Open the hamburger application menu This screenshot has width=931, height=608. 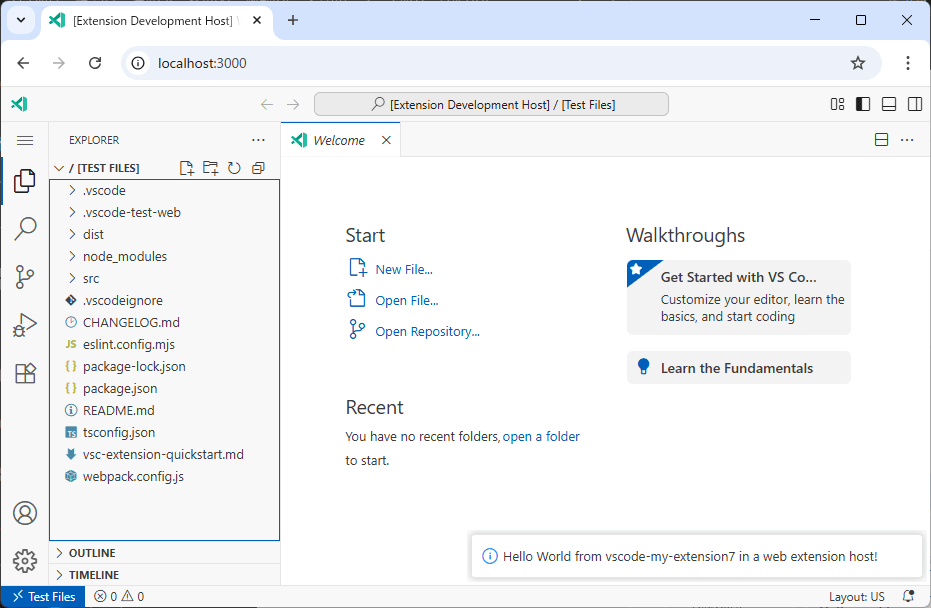pos(25,140)
